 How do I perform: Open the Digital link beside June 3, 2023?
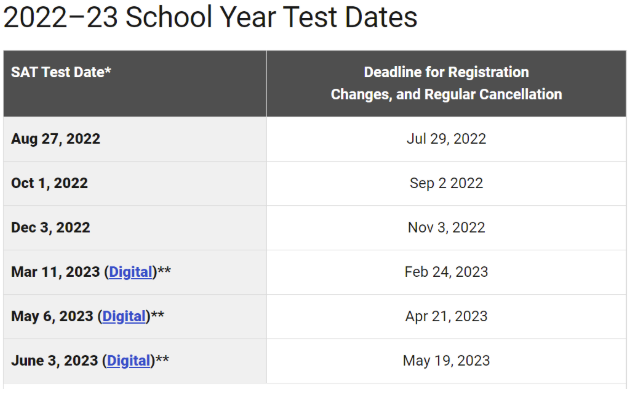(128, 361)
